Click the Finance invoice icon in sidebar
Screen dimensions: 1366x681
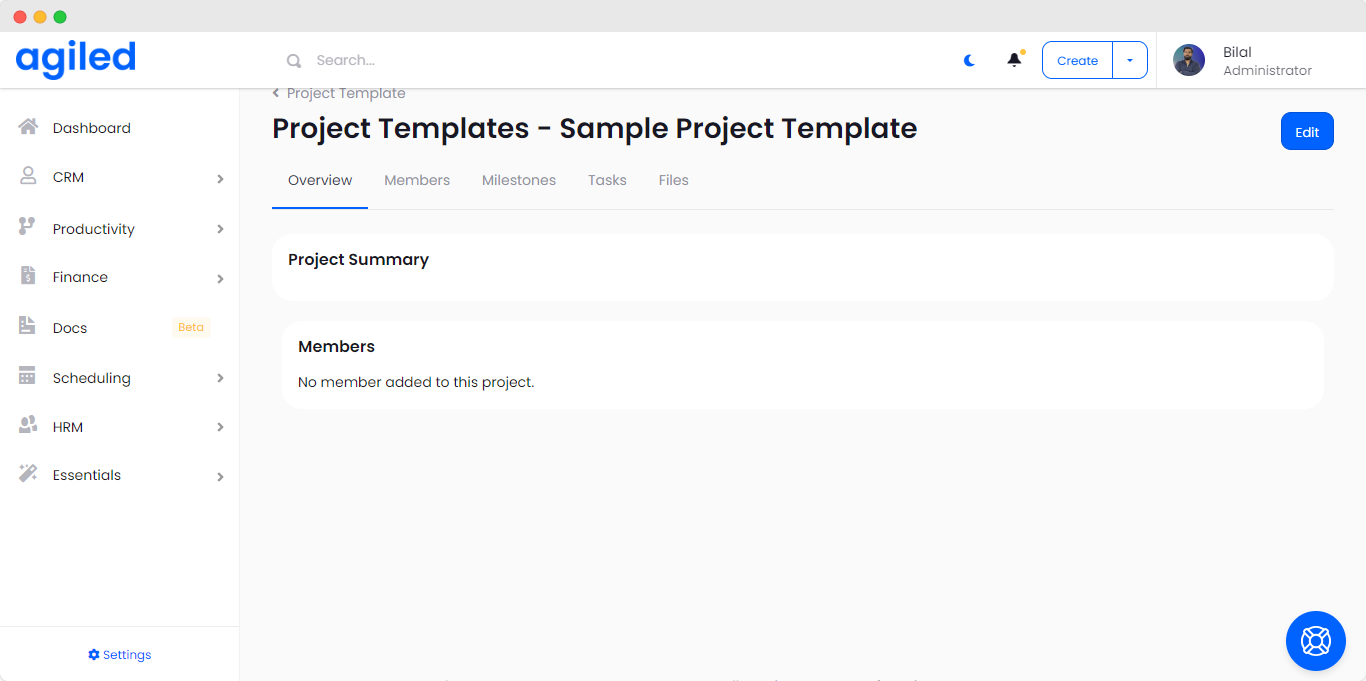28,276
